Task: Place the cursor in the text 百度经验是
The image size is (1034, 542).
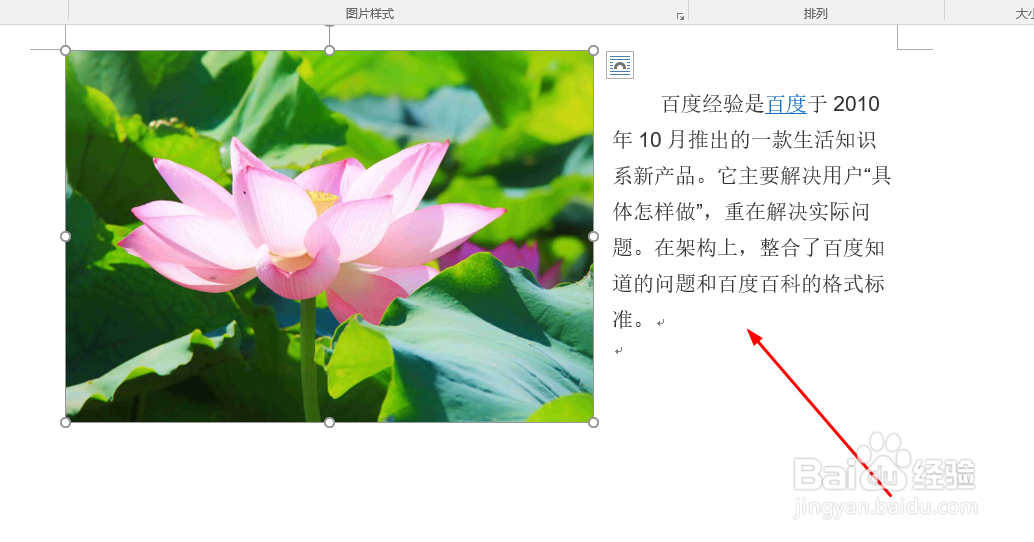Action: tap(713, 104)
